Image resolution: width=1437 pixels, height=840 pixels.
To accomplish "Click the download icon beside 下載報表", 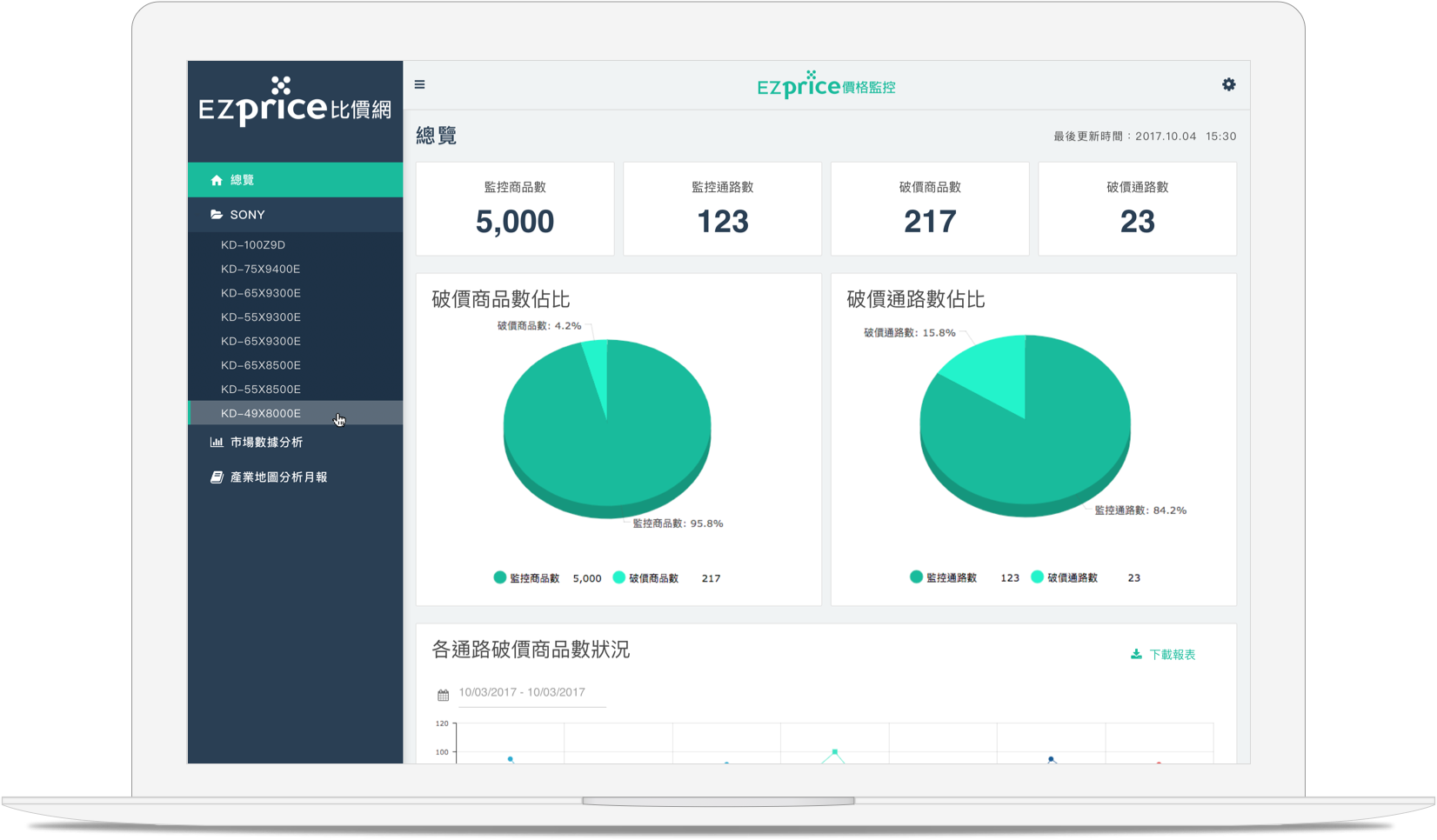I will [1136, 654].
